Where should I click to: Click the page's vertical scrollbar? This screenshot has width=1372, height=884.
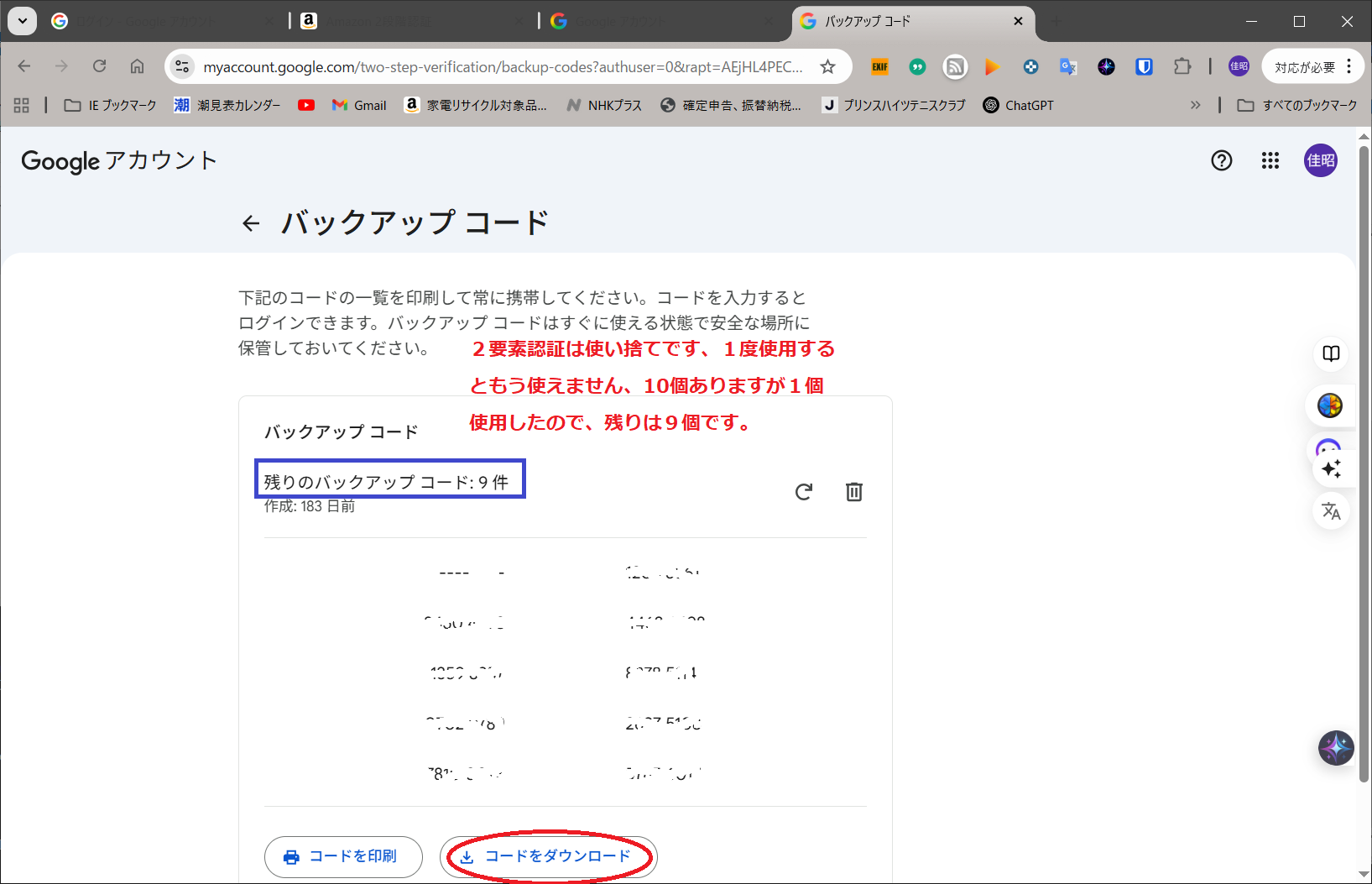pyautogui.click(x=1364, y=462)
